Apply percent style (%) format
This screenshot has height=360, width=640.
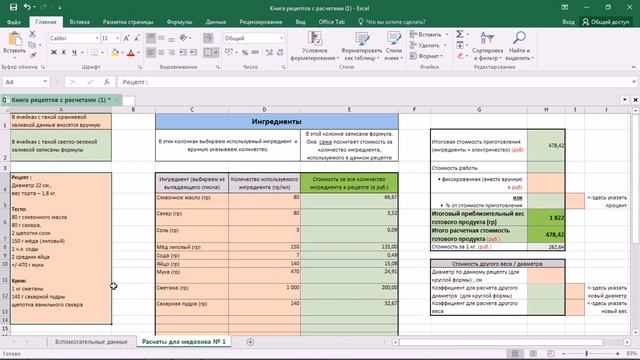pyautogui.click(x=245, y=53)
